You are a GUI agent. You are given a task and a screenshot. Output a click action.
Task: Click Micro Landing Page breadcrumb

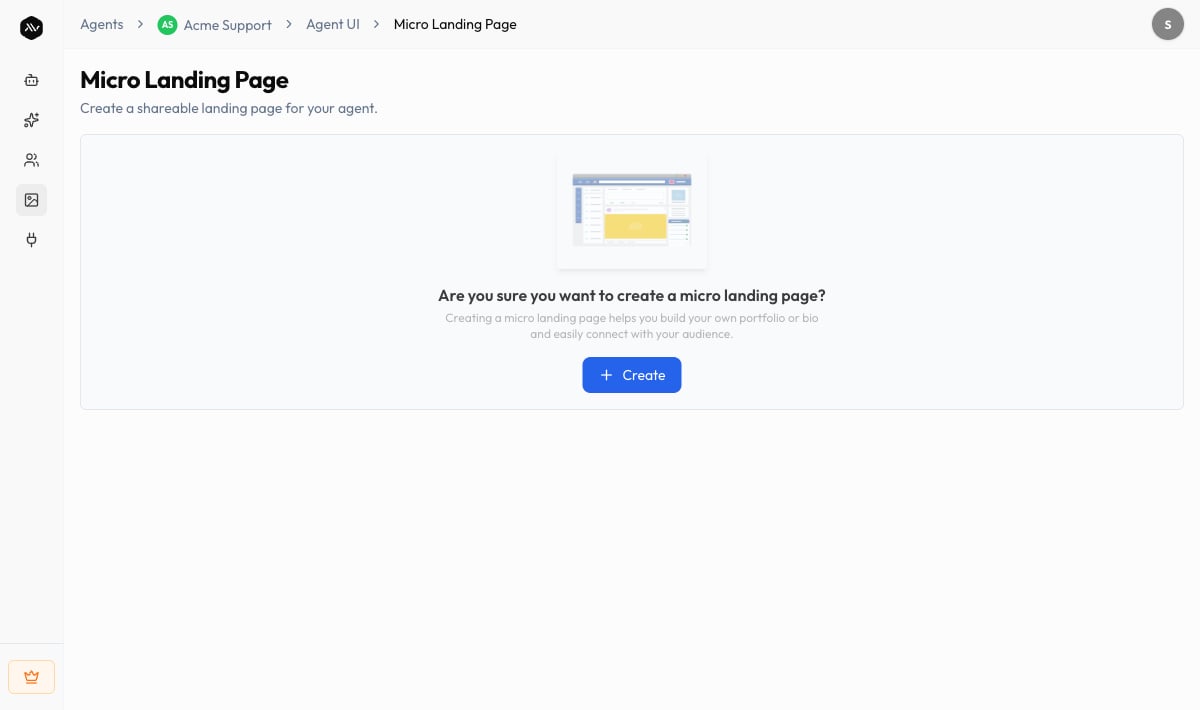pyautogui.click(x=455, y=24)
